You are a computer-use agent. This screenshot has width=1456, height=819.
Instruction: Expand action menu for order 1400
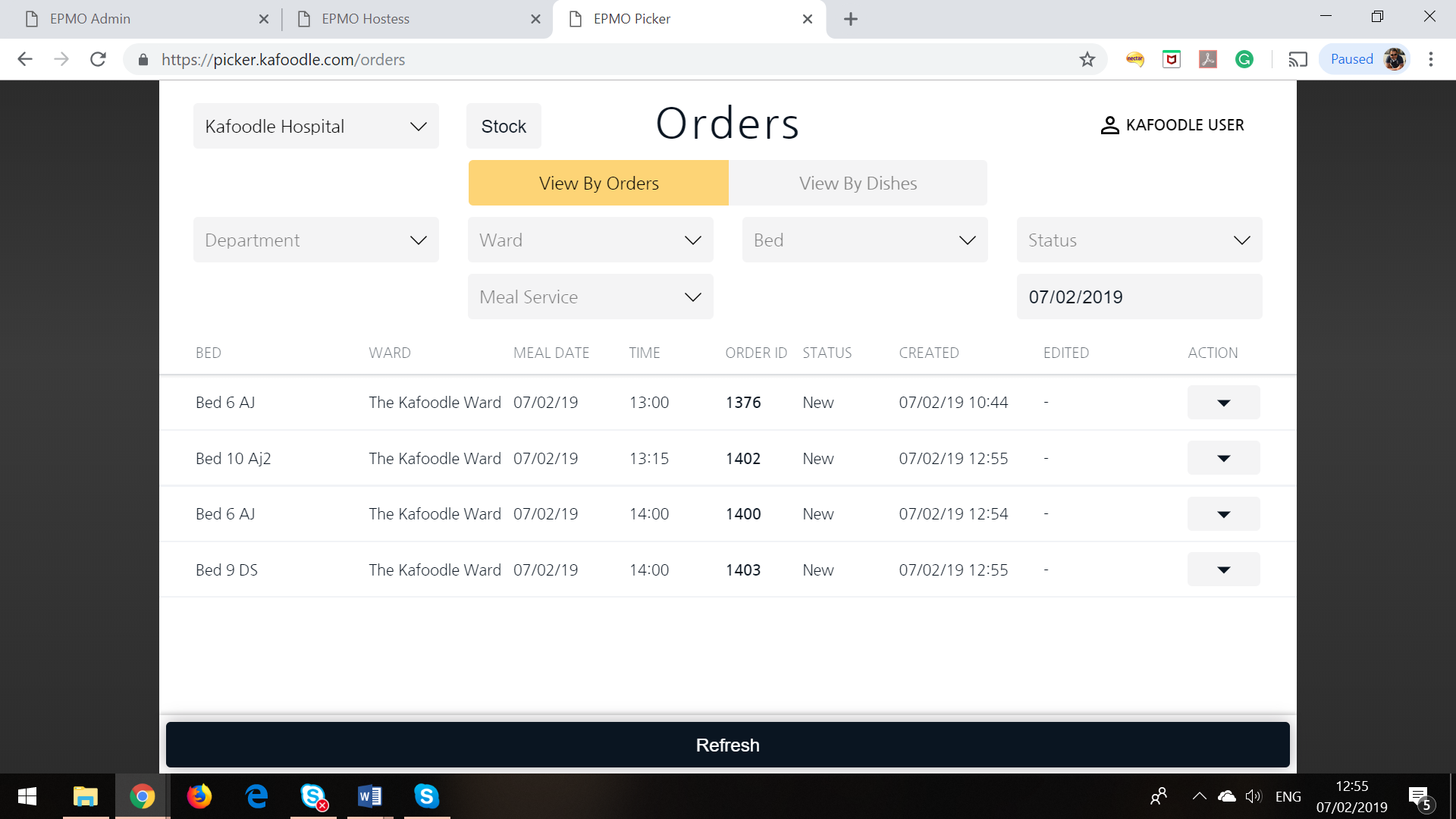point(1224,514)
